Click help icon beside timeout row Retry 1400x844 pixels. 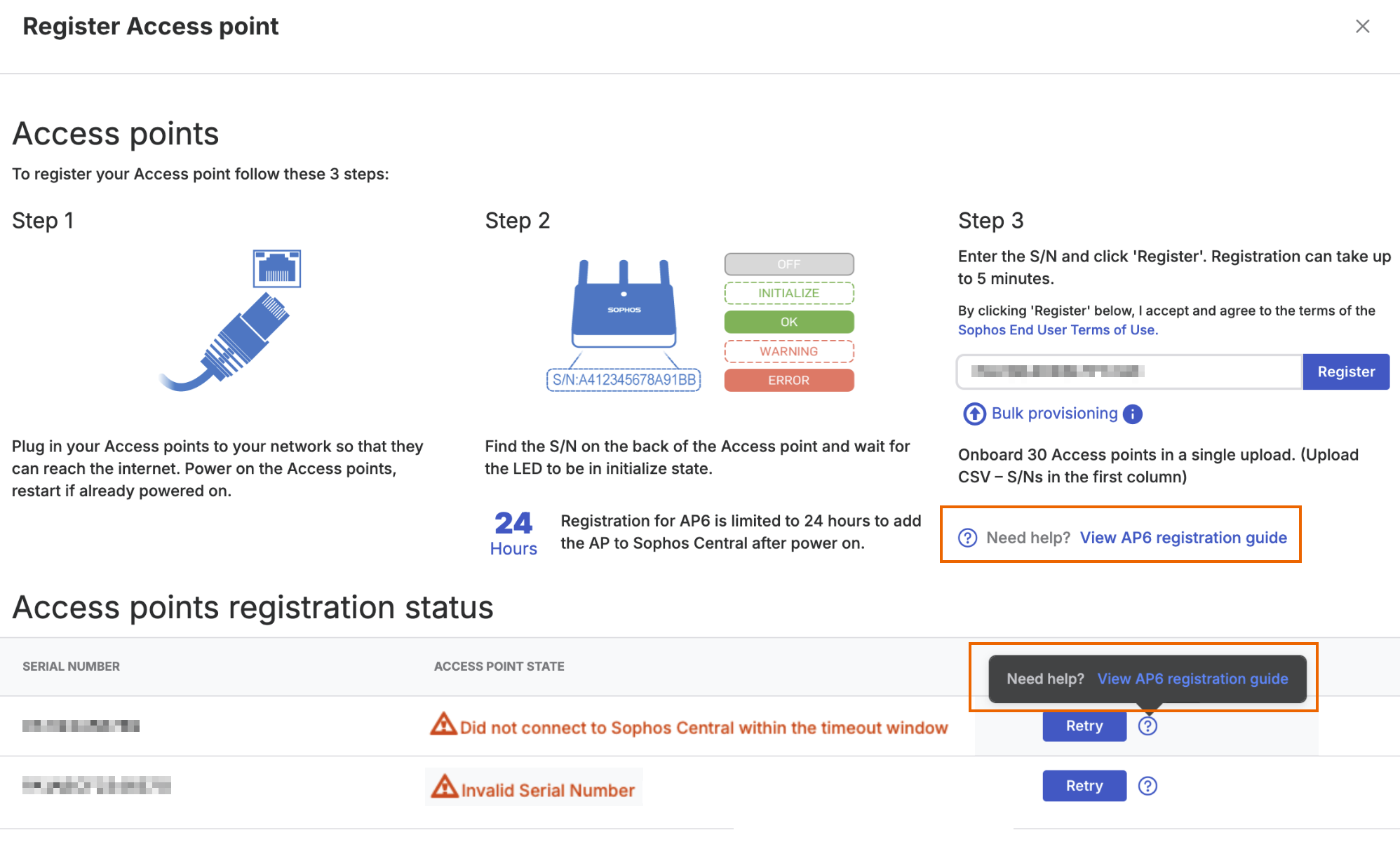1147,726
